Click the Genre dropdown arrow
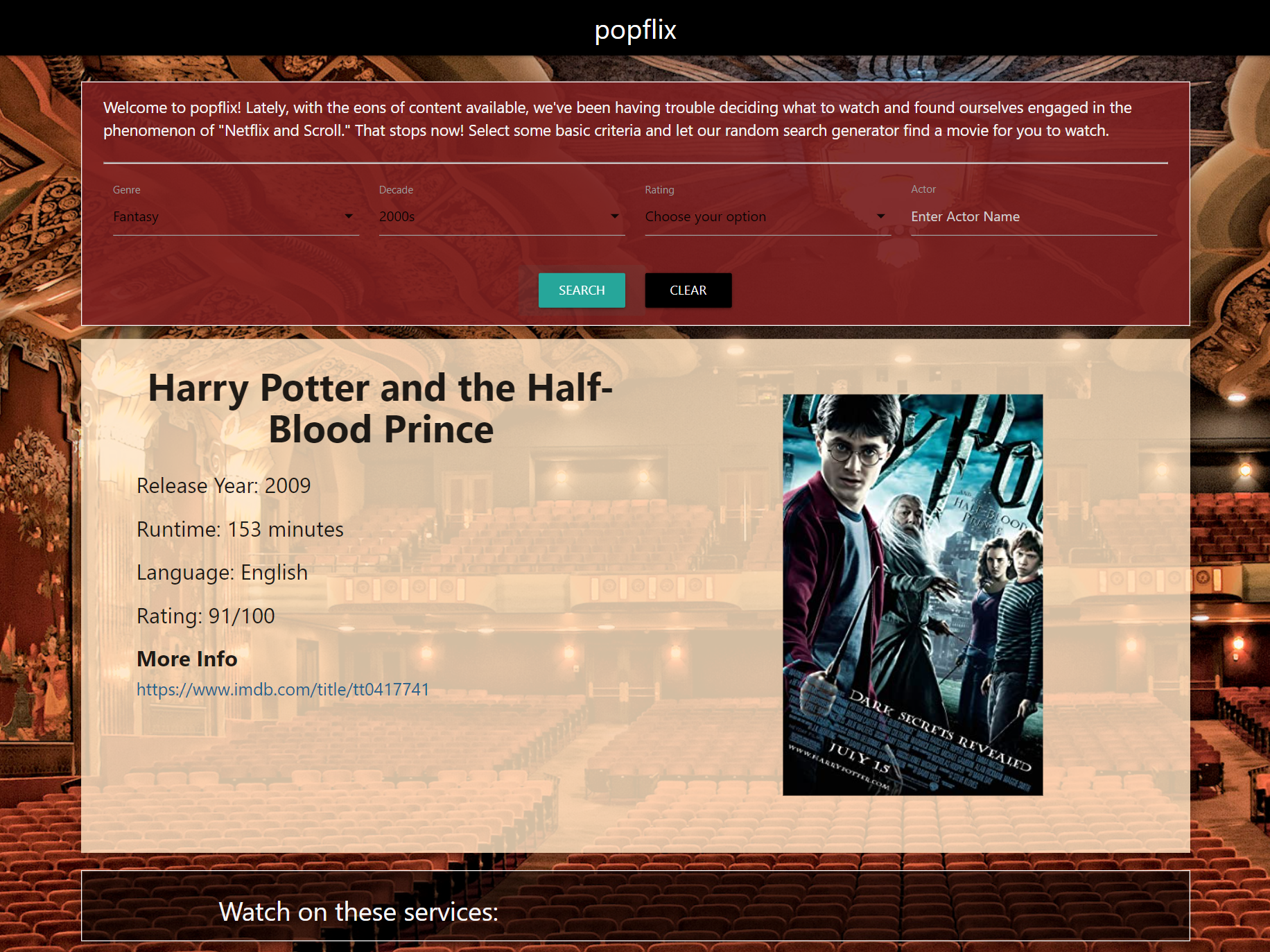 pyautogui.click(x=349, y=216)
